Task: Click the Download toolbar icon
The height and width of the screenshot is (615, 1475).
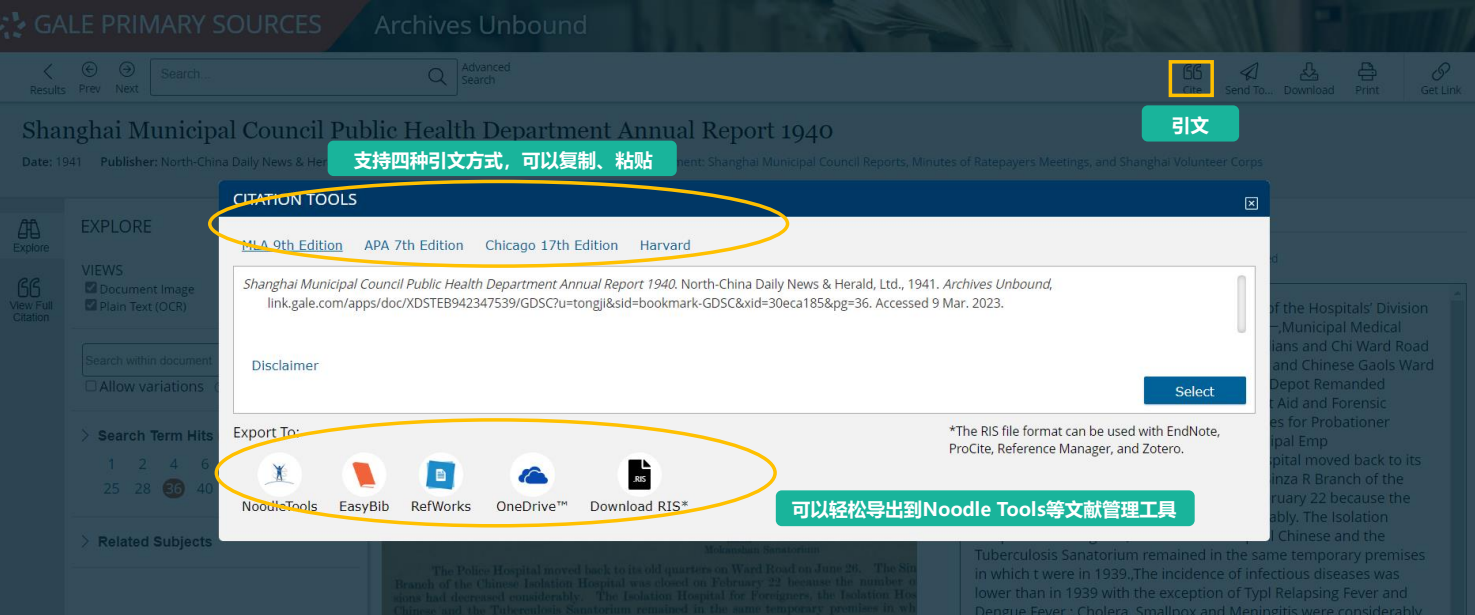Action: (x=1308, y=78)
